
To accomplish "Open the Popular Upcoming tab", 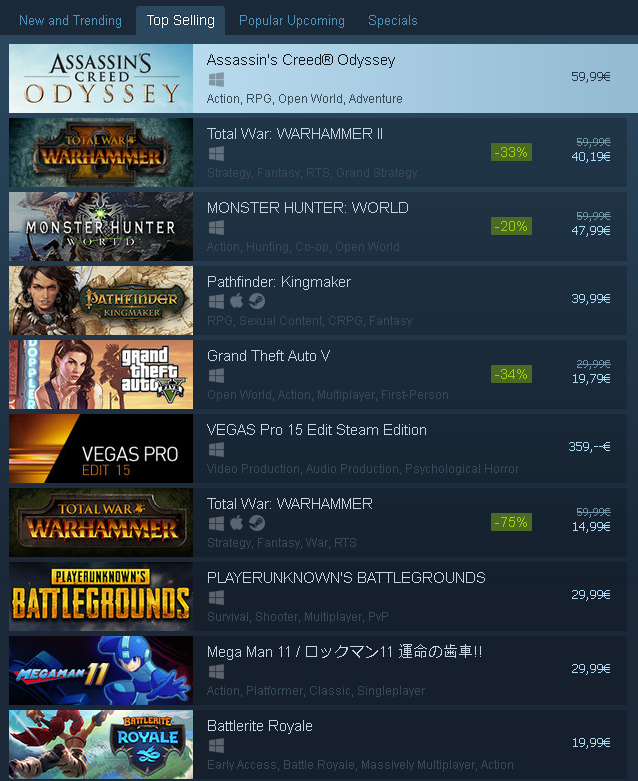I will click(x=292, y=20).
